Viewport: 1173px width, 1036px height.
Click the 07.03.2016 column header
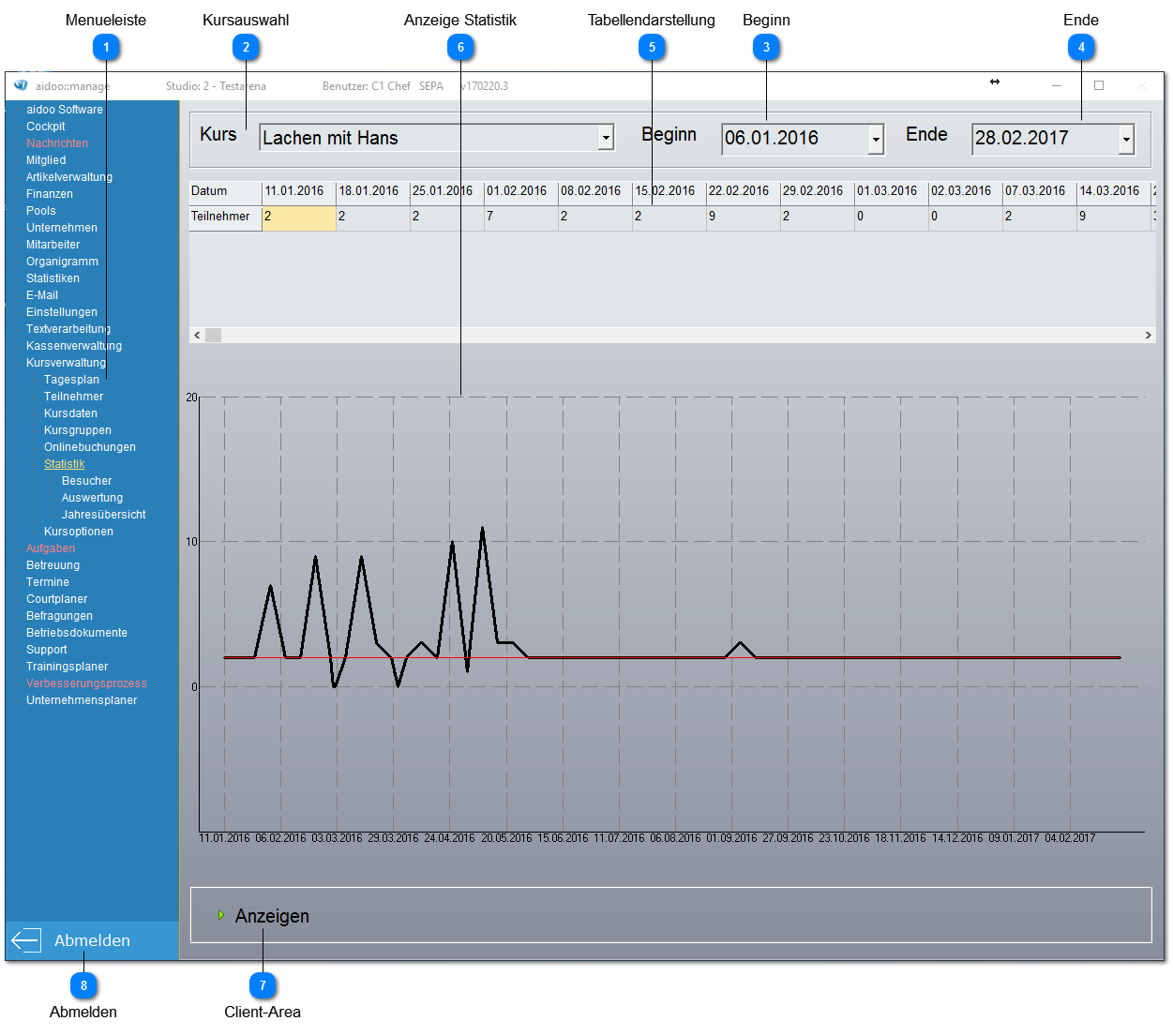click(x=1039, y=192)
